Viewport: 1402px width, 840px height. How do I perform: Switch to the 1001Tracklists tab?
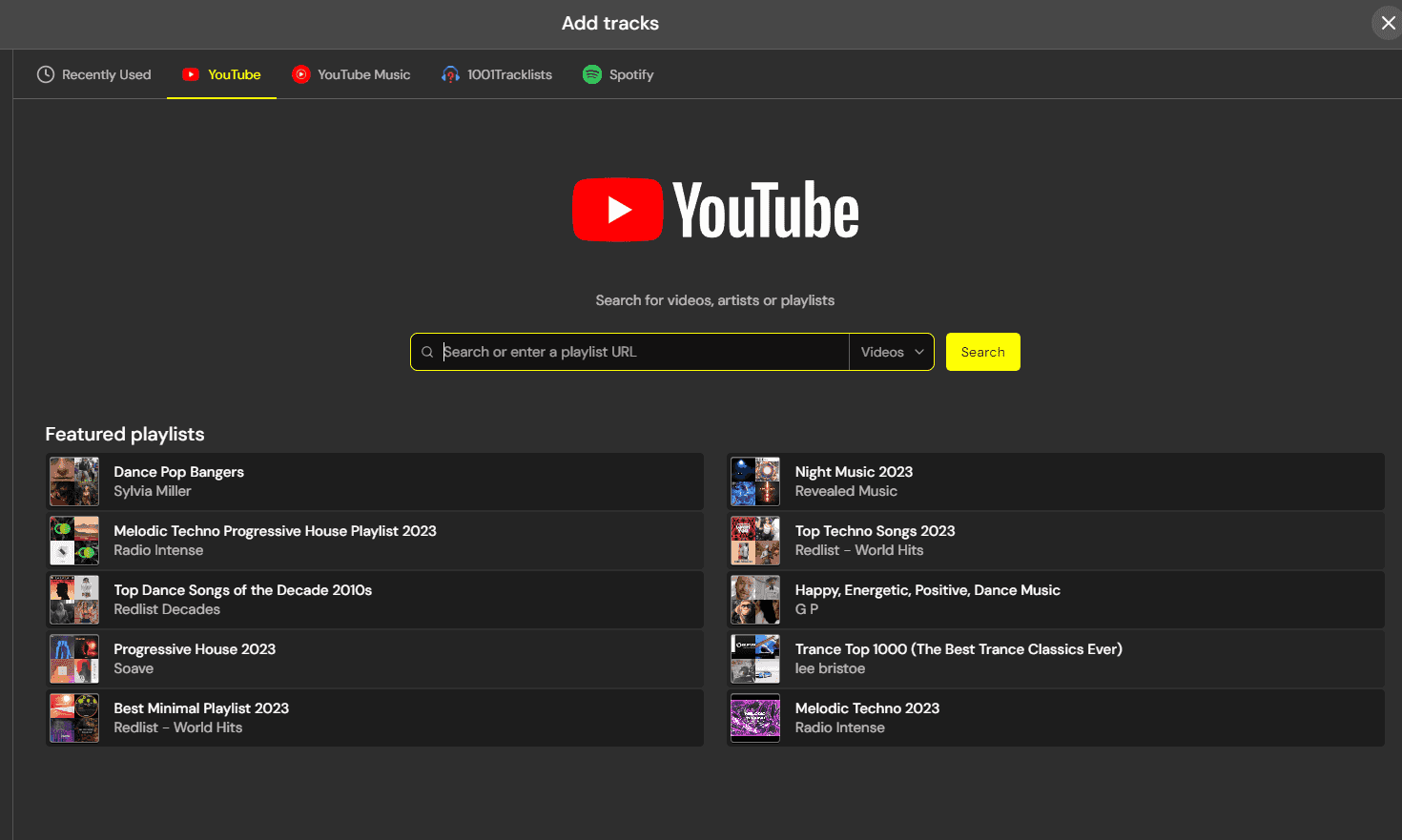pos(509,74)
